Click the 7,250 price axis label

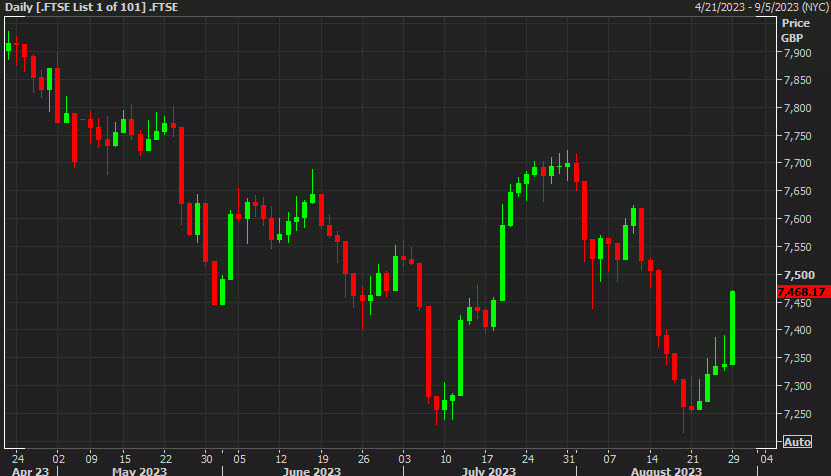coord(797,414)
